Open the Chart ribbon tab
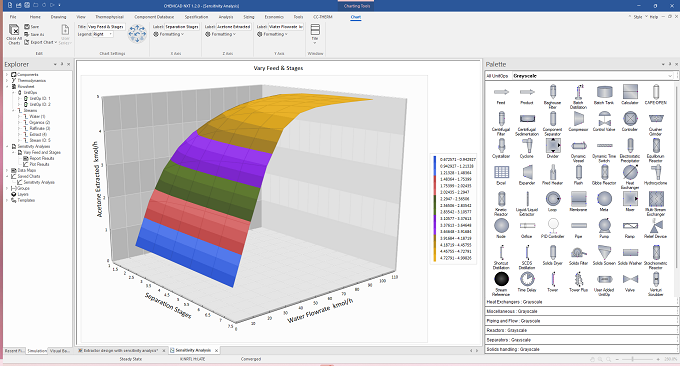Image resolution: width=680 pixels, height=366 pixels. click(356, 17)
